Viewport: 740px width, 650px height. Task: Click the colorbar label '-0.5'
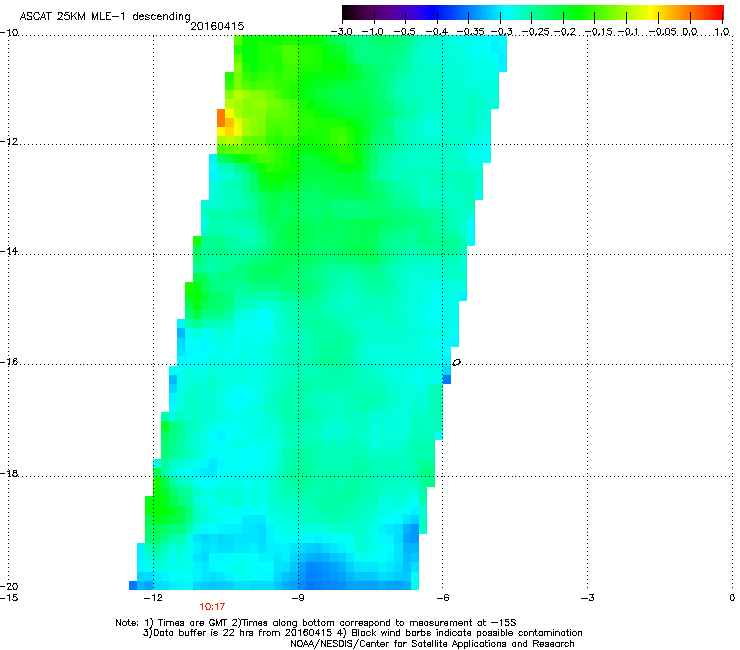pyautogui.click(x=404, y=32)
